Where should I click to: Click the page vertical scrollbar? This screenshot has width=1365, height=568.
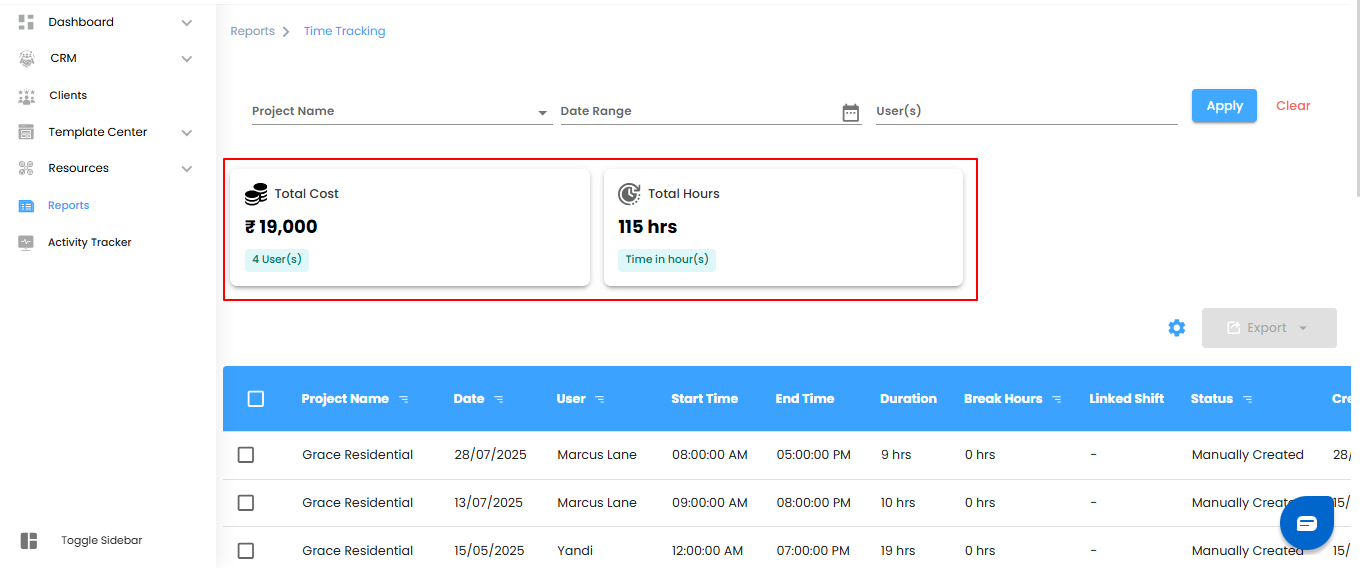point(1357,100)
